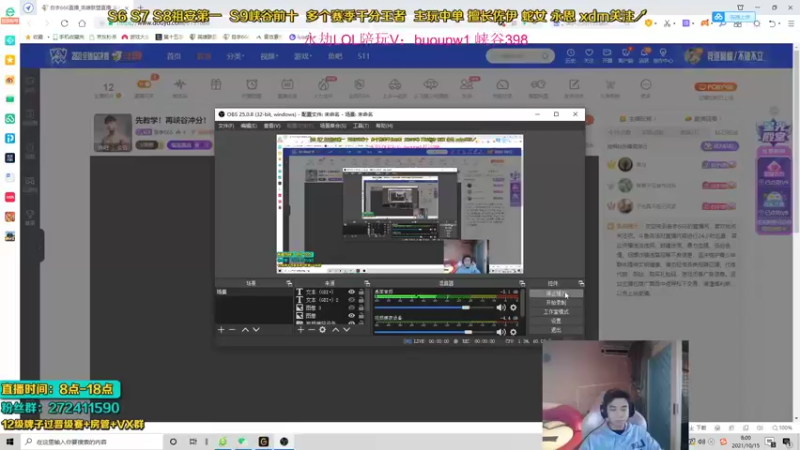Pop out the OBS audio mixer dock

(521, 283)
